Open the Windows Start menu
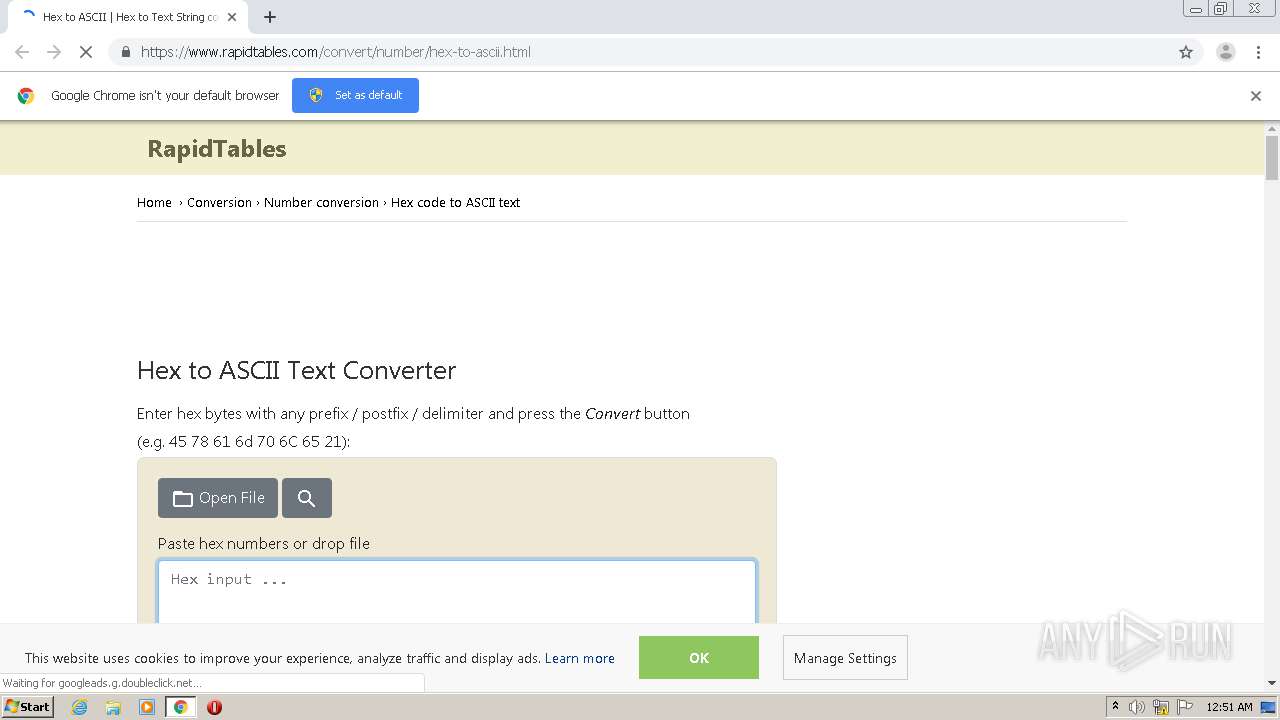The height and width of the screenshot is (720, 1280). tap(28, 707)
